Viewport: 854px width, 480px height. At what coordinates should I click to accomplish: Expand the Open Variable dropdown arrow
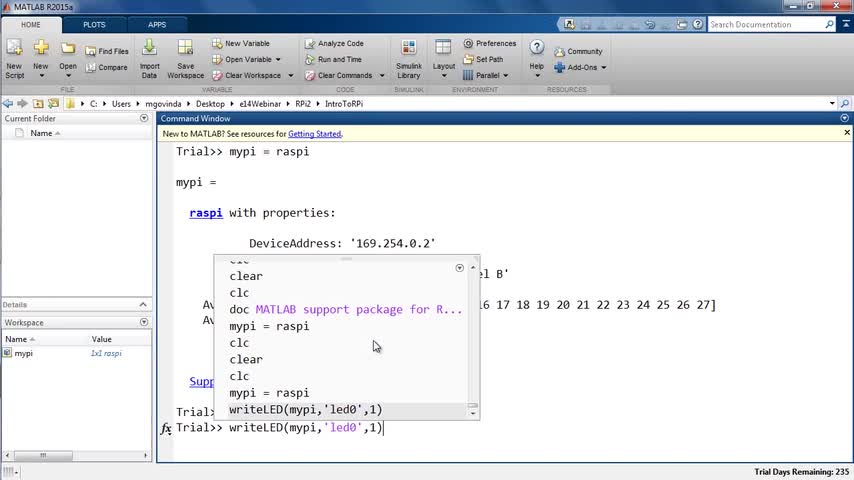(278, 59)
